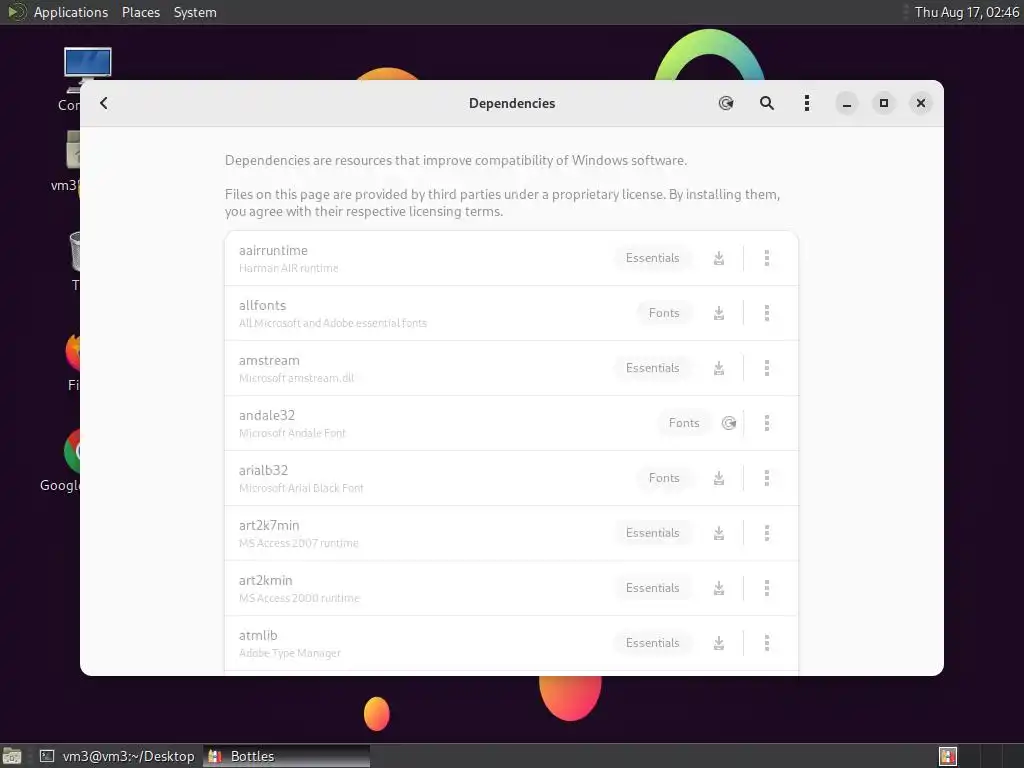Download the art2k7min dependency
This screenshot has height=768, width=1024.
click(718, 533)
